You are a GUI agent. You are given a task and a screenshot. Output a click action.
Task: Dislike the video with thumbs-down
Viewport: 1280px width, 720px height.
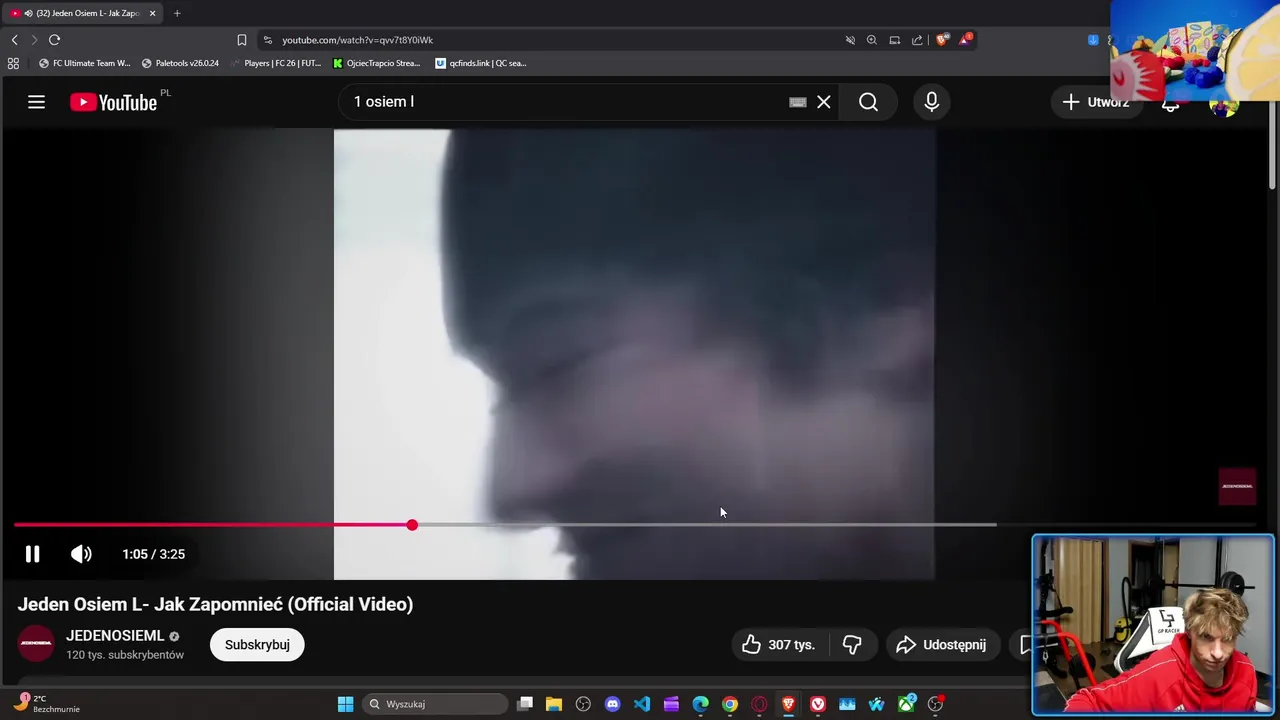coord(852,645)
